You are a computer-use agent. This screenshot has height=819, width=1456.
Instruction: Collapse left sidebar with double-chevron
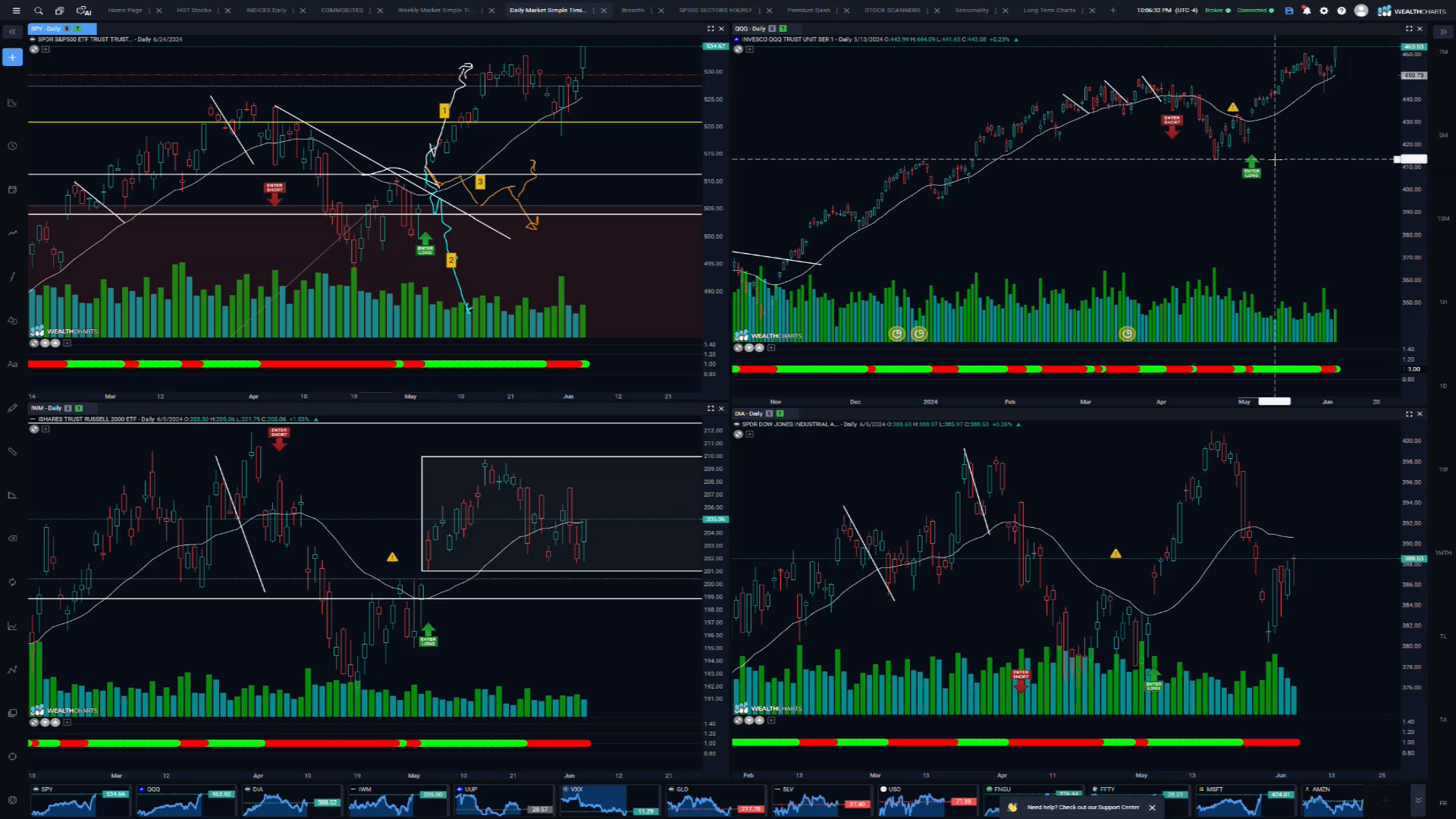pyautogui.click(x=12, y=32)
